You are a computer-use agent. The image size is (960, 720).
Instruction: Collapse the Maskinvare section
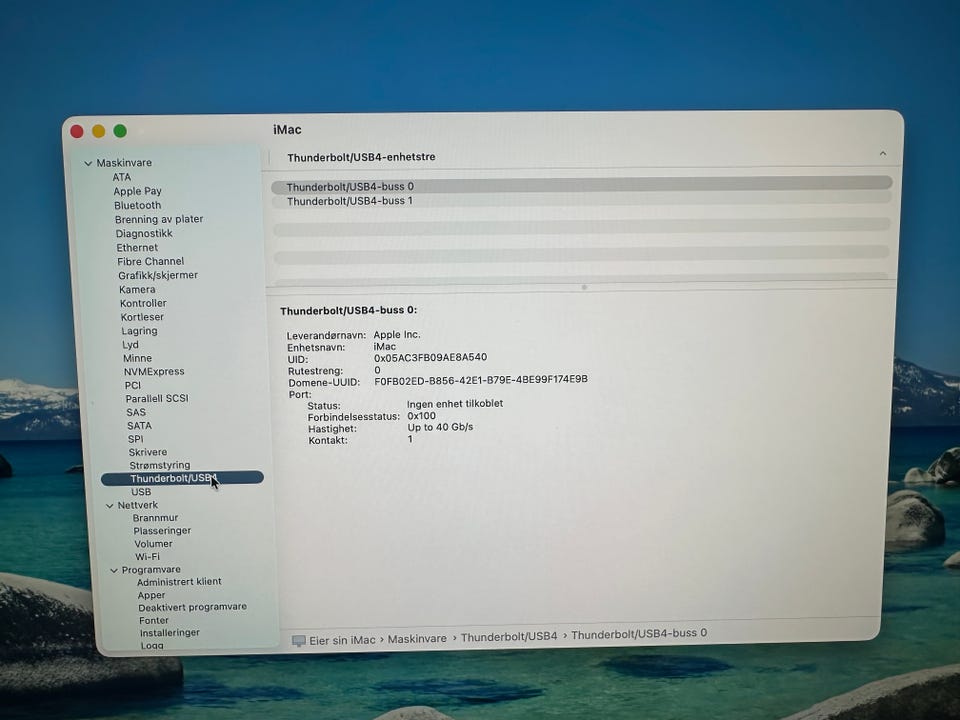[88, 163]
